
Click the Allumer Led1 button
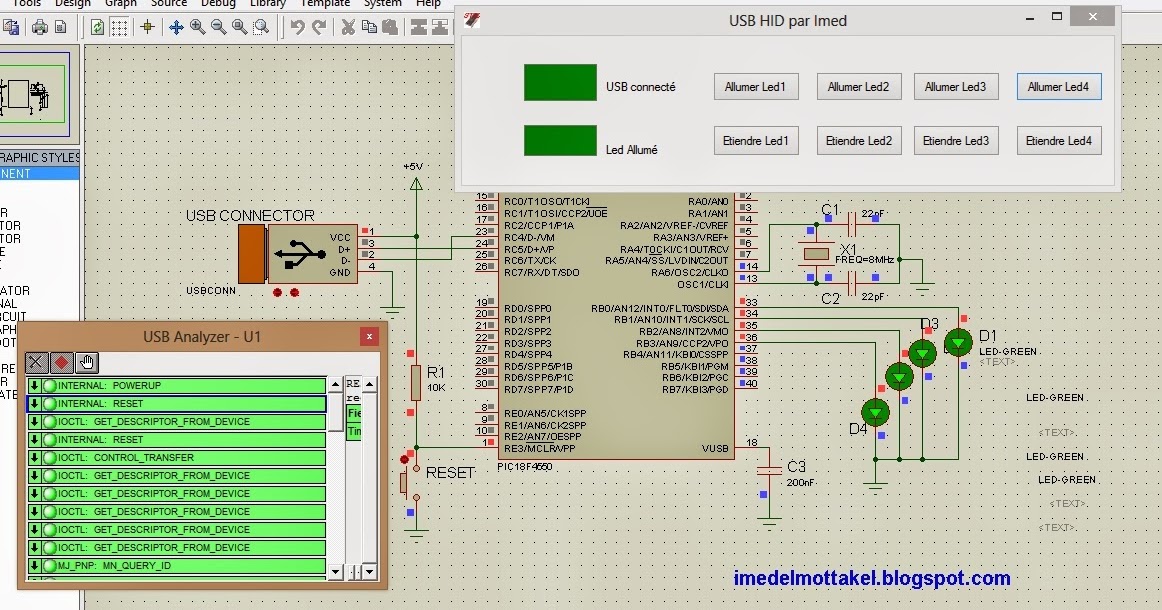click(756, 86)
